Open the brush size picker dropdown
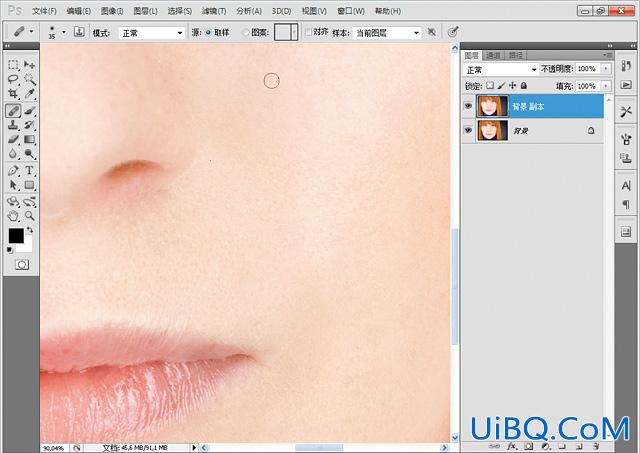The image size is (640, 453). pyautogui.click(x=64, y=32)
